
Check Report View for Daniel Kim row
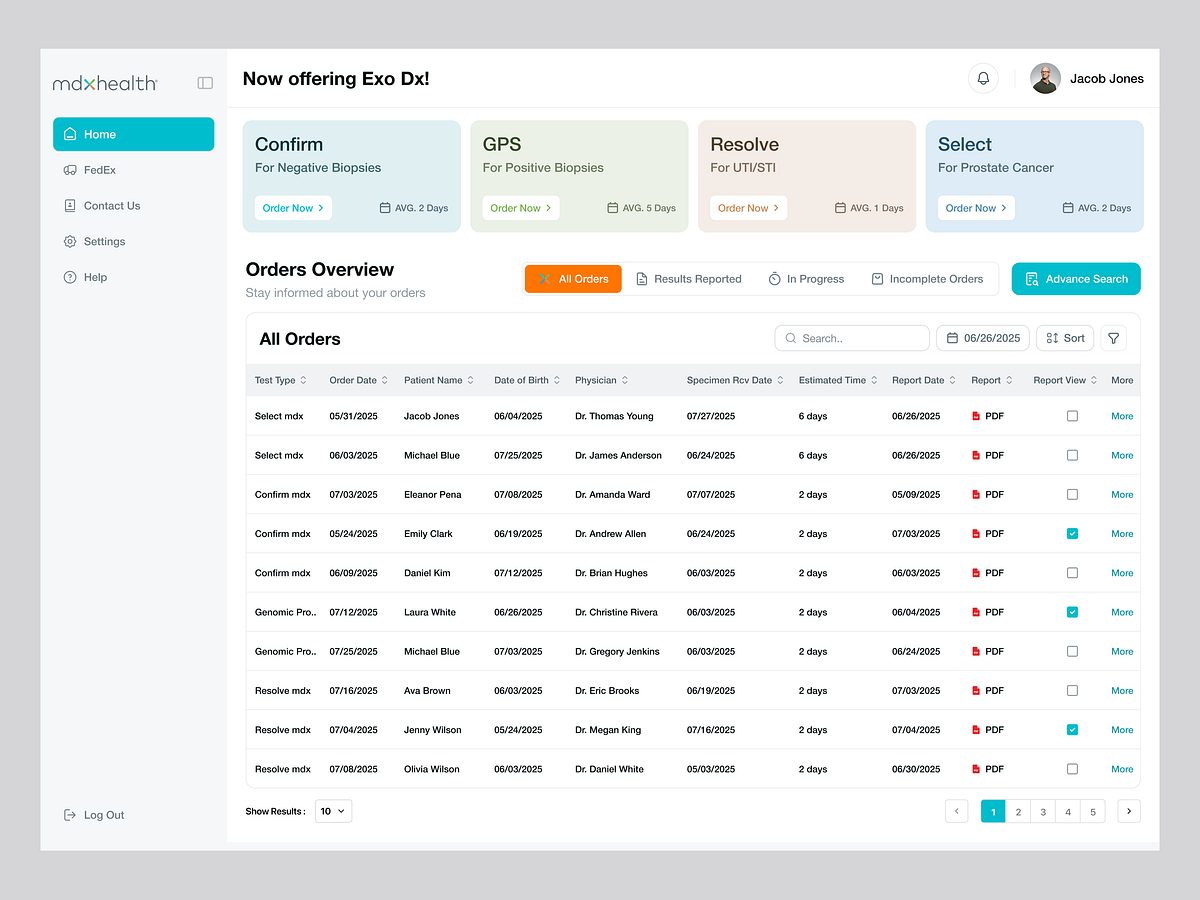tap(1072, 573)
